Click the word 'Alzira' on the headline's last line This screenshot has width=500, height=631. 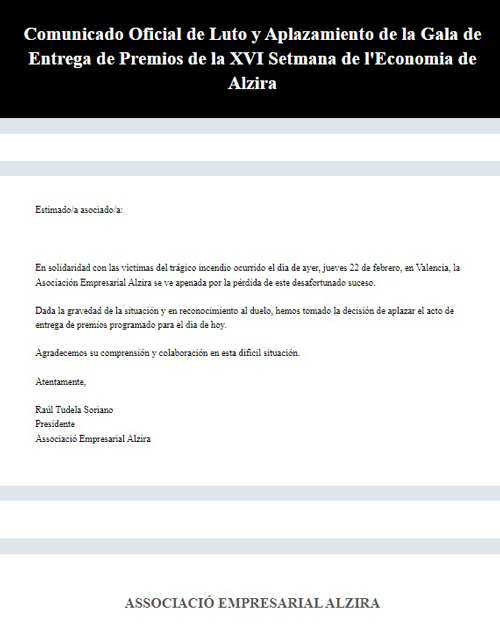(x=252, y=83)
